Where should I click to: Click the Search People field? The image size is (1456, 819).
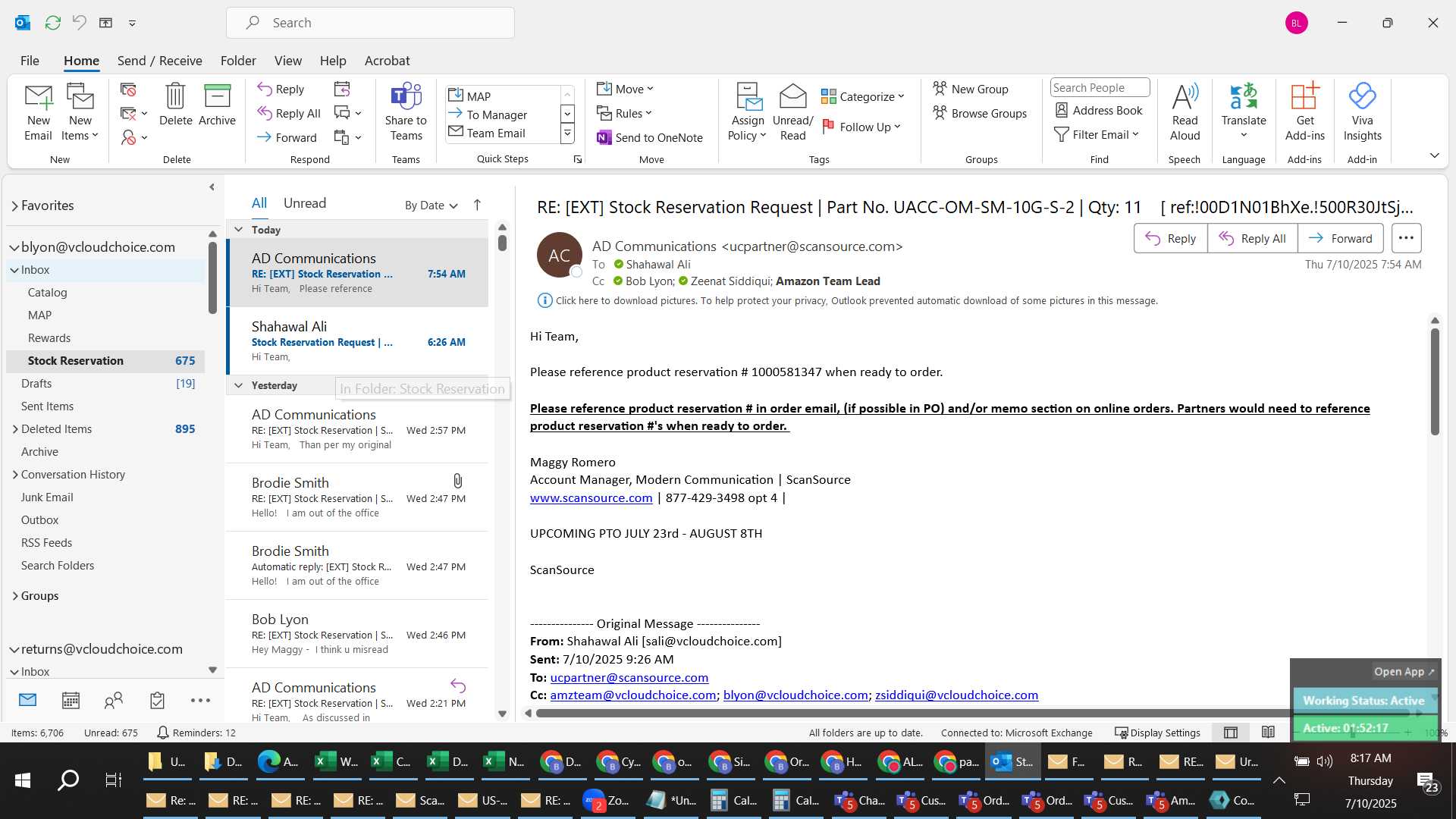click(1100, 87)
